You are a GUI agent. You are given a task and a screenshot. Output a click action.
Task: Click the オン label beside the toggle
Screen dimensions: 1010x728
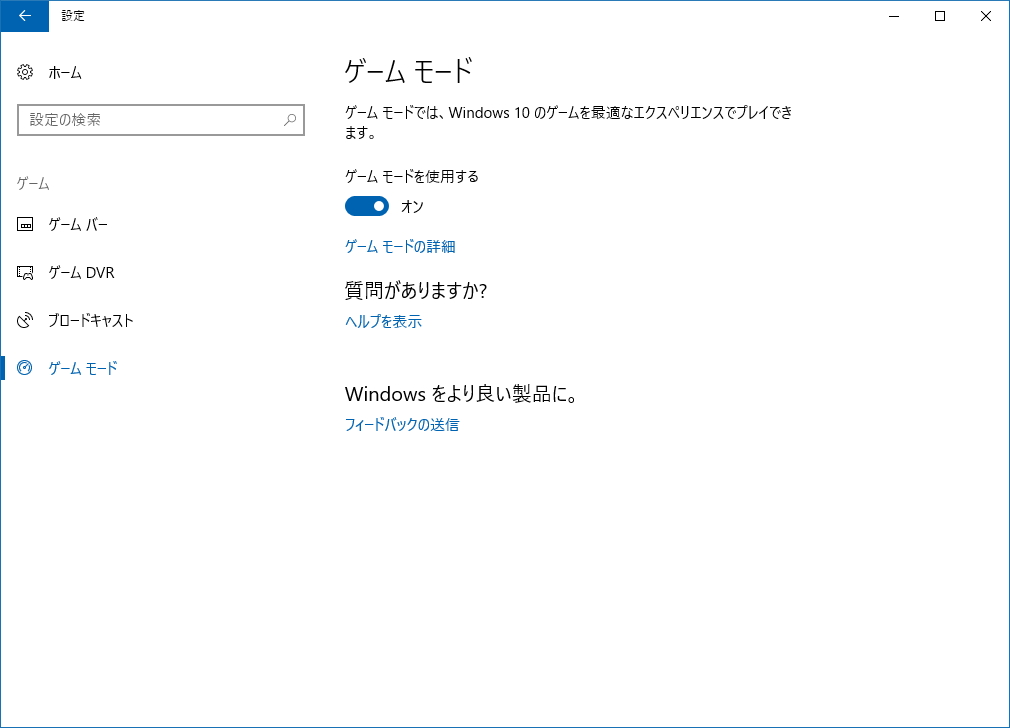pos(412,207)
